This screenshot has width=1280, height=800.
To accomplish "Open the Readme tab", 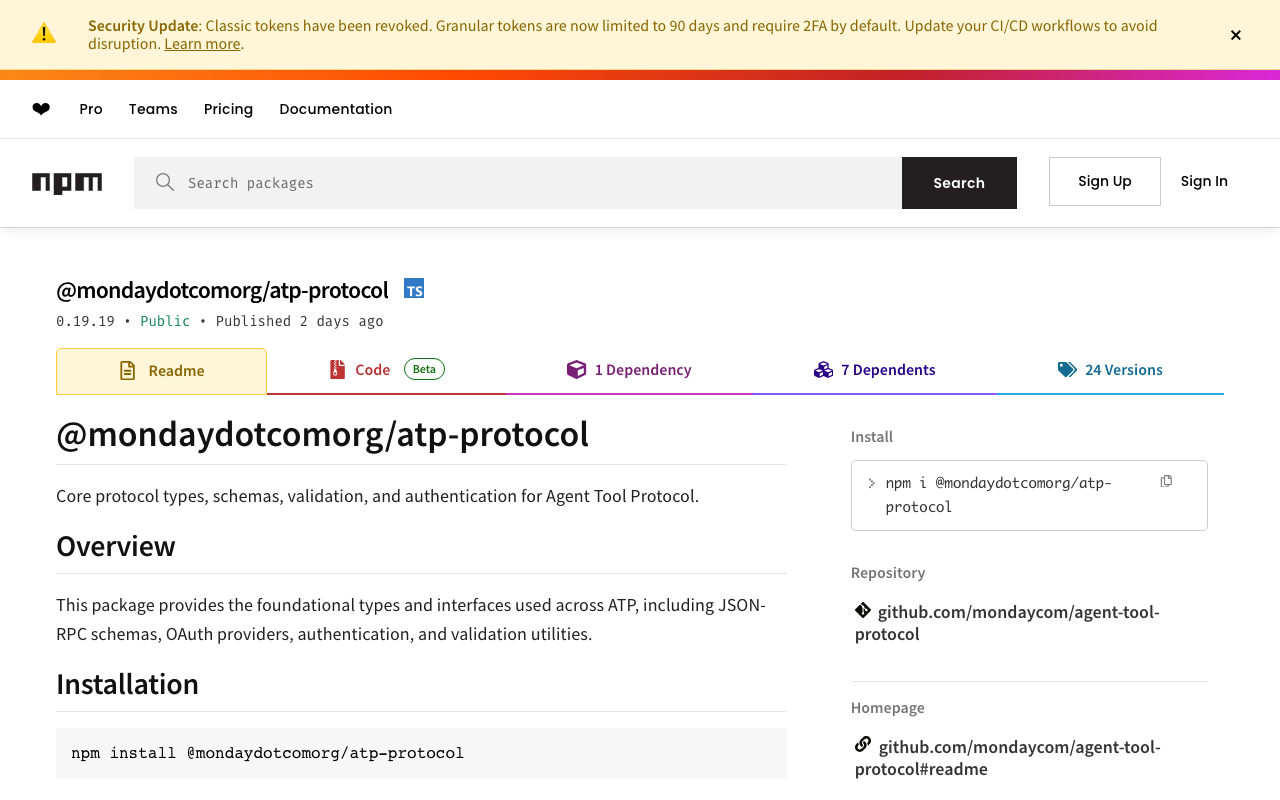I will pyautogui.click(x=162, y=371).
